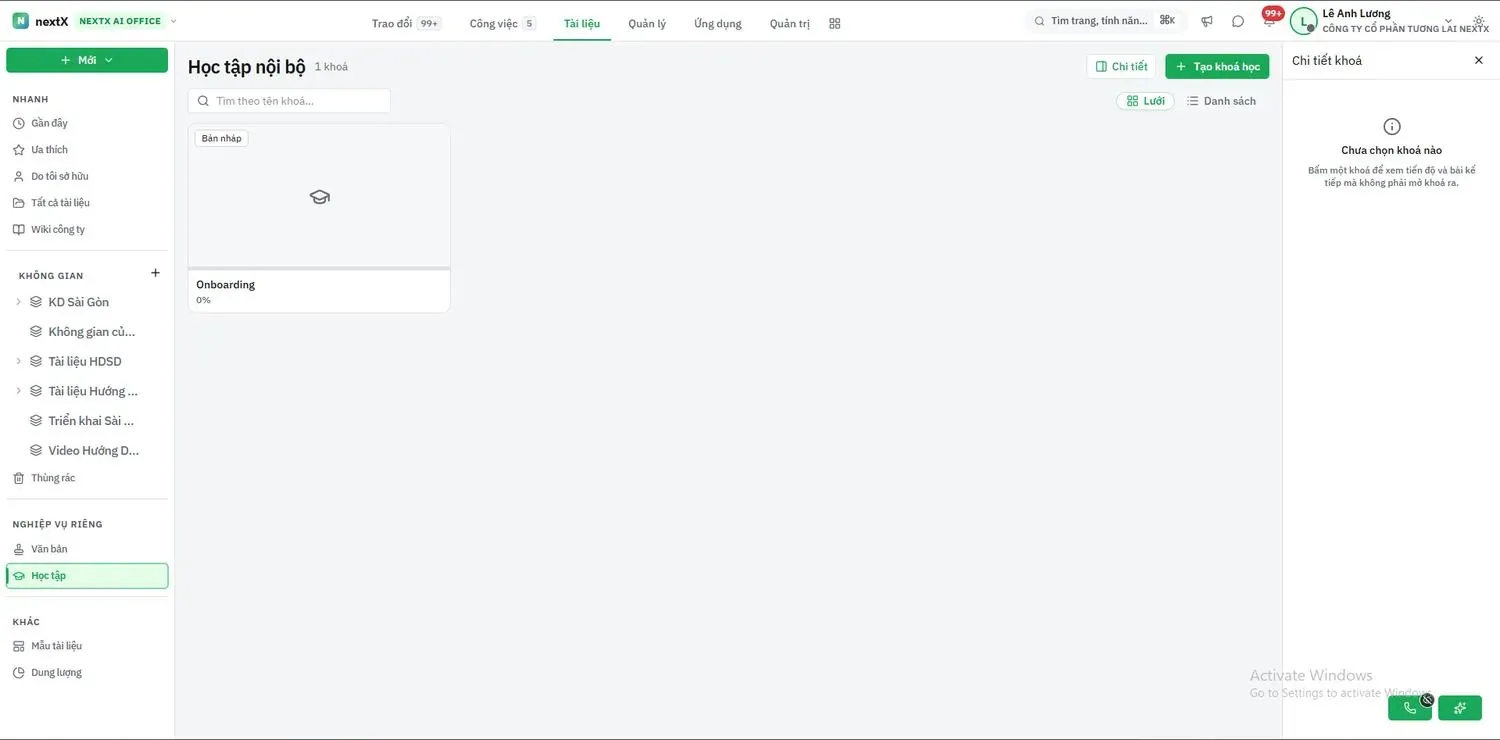The height and width of the screenshot is (740, 1500).
Task: Select Học tập in the sidebar
Action: click(x=87, y=576)
